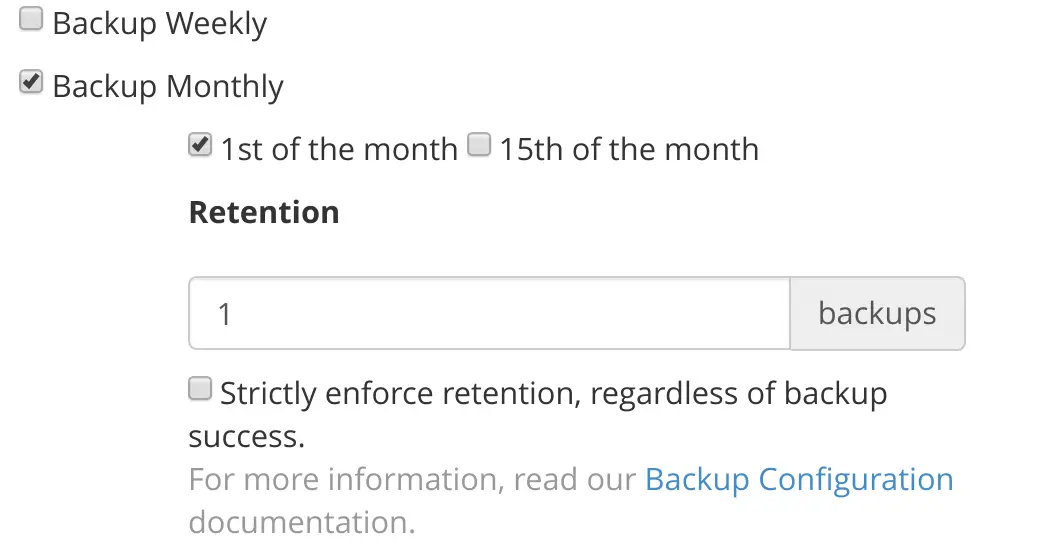Click empty right side of Retention field
The image size is (1050, 545).
tap(700, 314)
